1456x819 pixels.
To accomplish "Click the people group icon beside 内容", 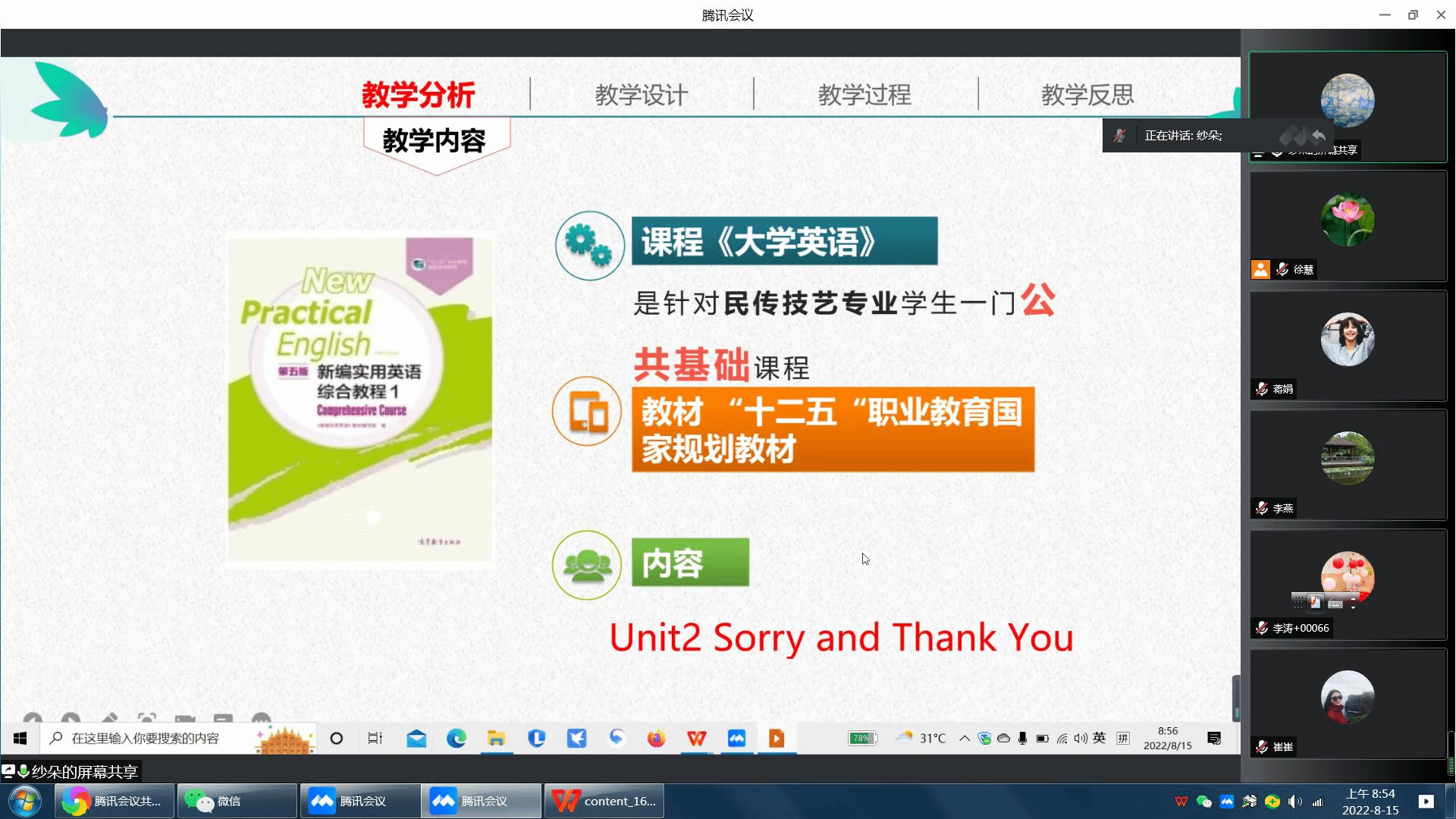I will 587,565.
